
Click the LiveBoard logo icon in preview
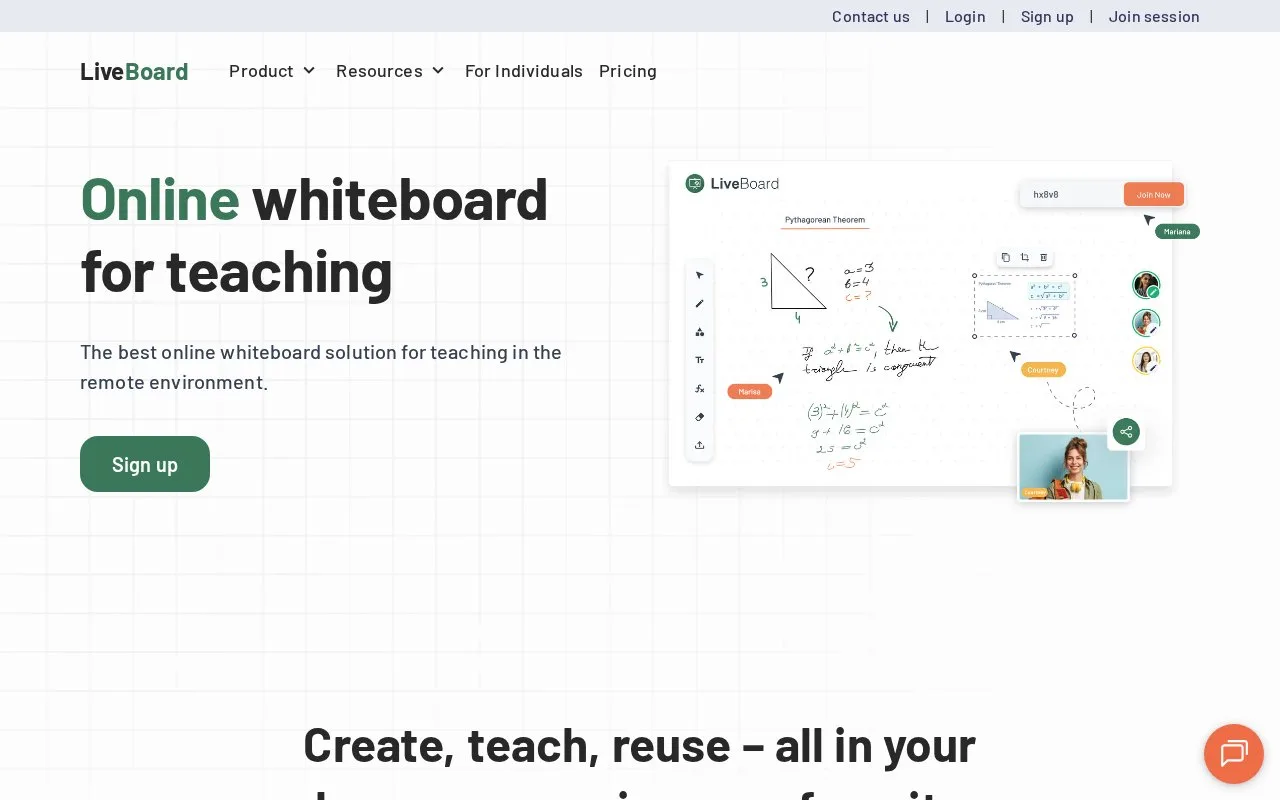695,183
